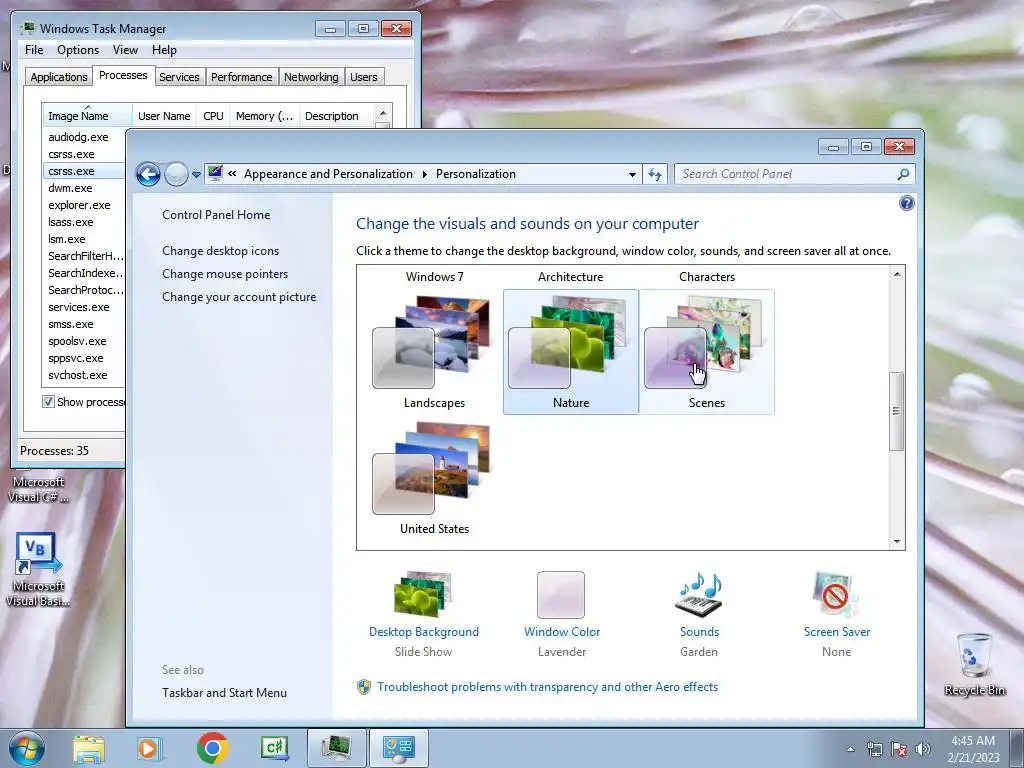The image size is (1024, 768).
Task: Click Change your account picture link
Action: 239,296
